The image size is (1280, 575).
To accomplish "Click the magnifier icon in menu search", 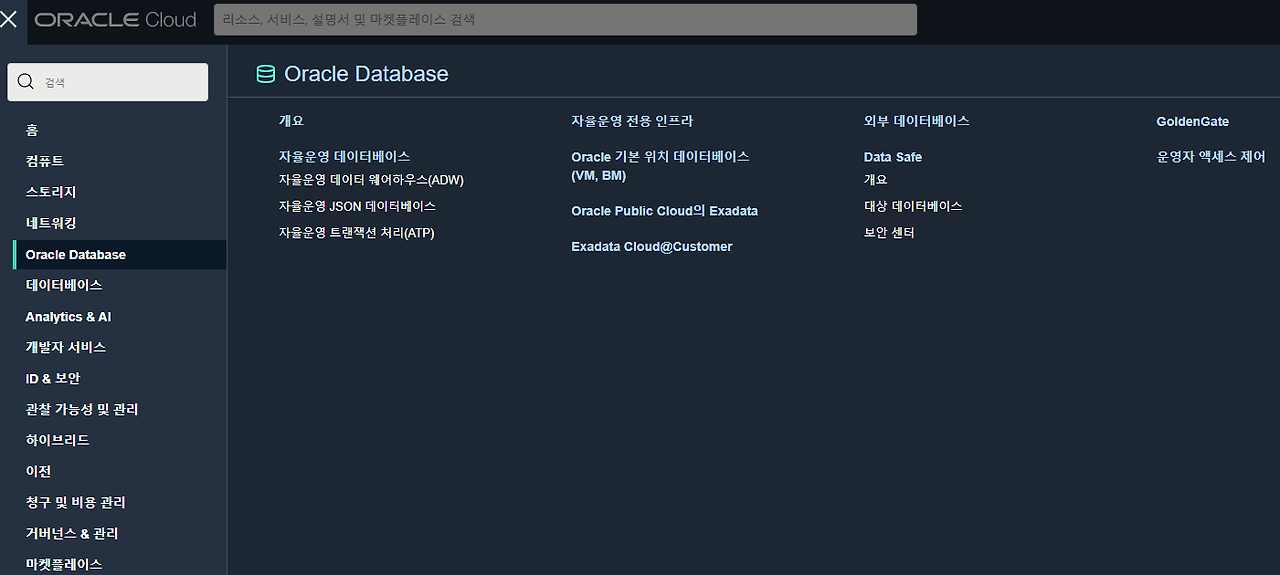I will (26, 82).
